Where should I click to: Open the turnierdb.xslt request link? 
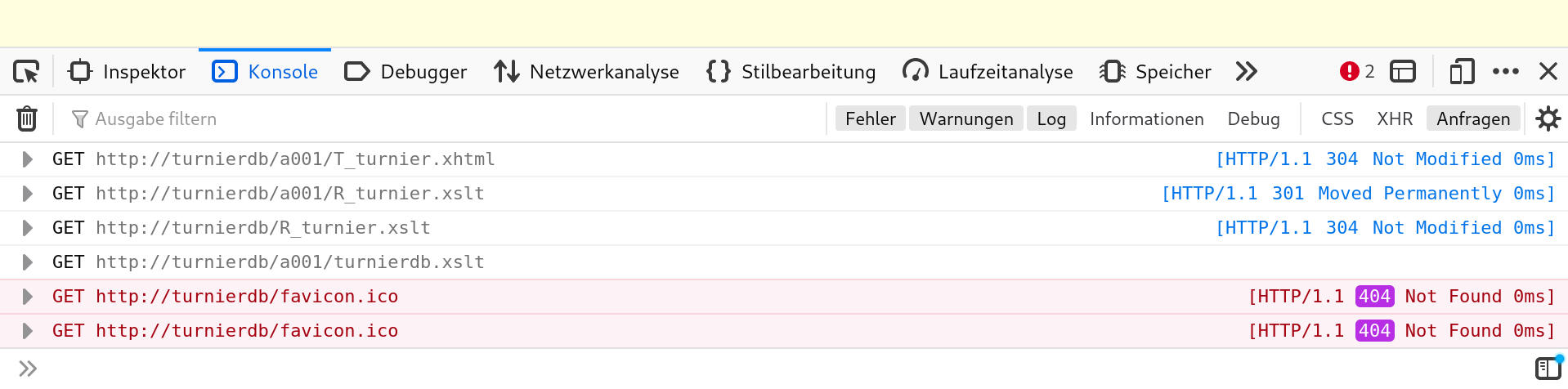click(x=290, y=262)
